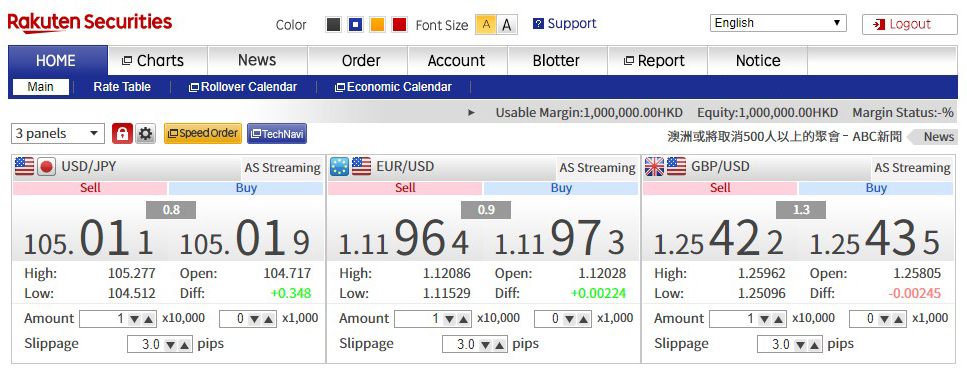Switch to the Main sub-tab
This screenshot has height=381, width=967.
click(41, 87)
